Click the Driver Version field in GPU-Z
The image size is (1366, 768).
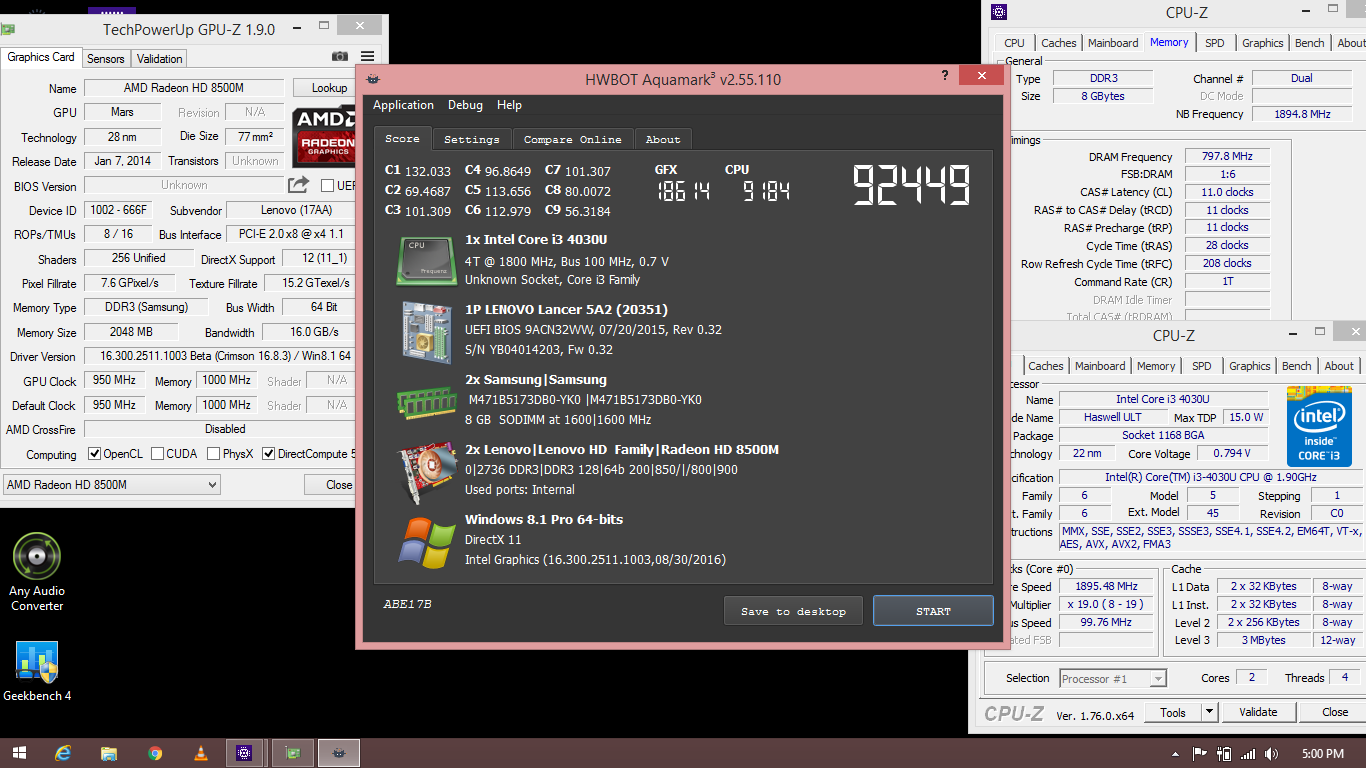[x=220, y=356]
